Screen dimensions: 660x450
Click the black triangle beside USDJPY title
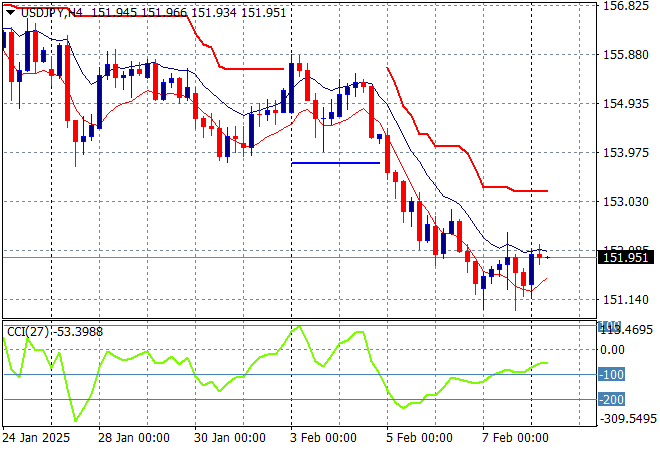9,12
